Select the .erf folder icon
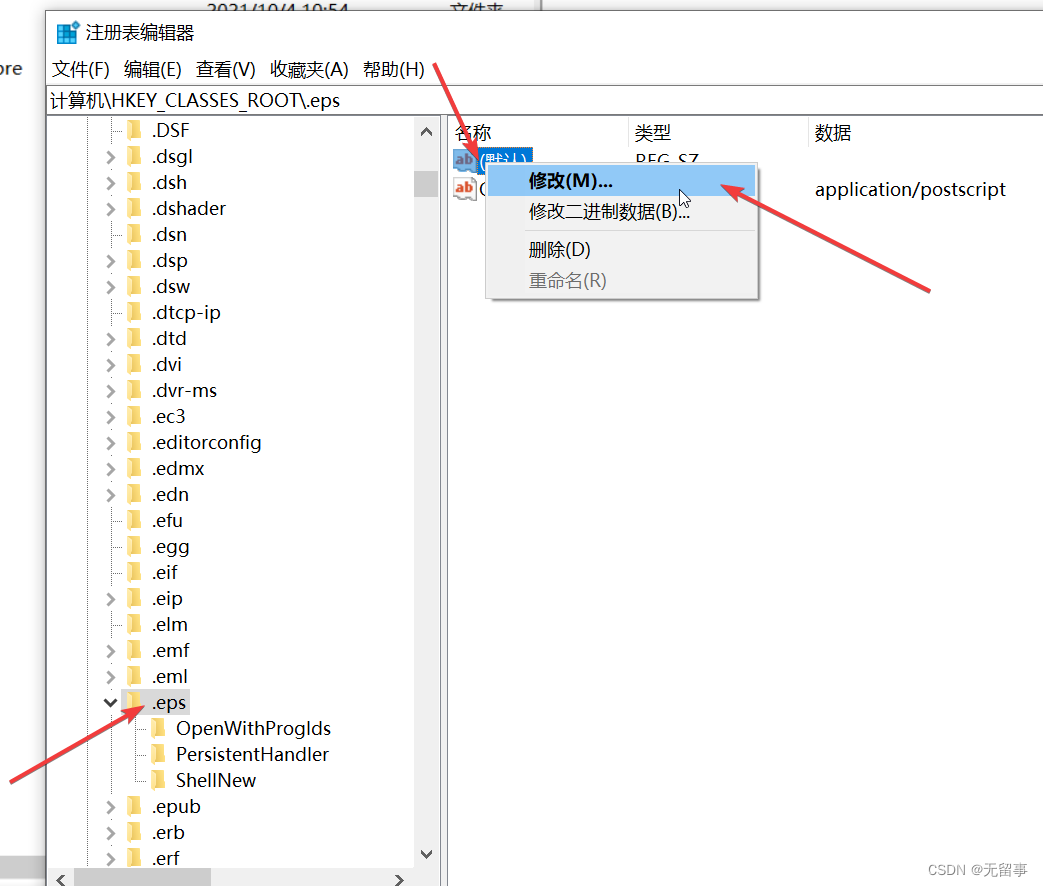1043x886 pixels. click(134, 858)
